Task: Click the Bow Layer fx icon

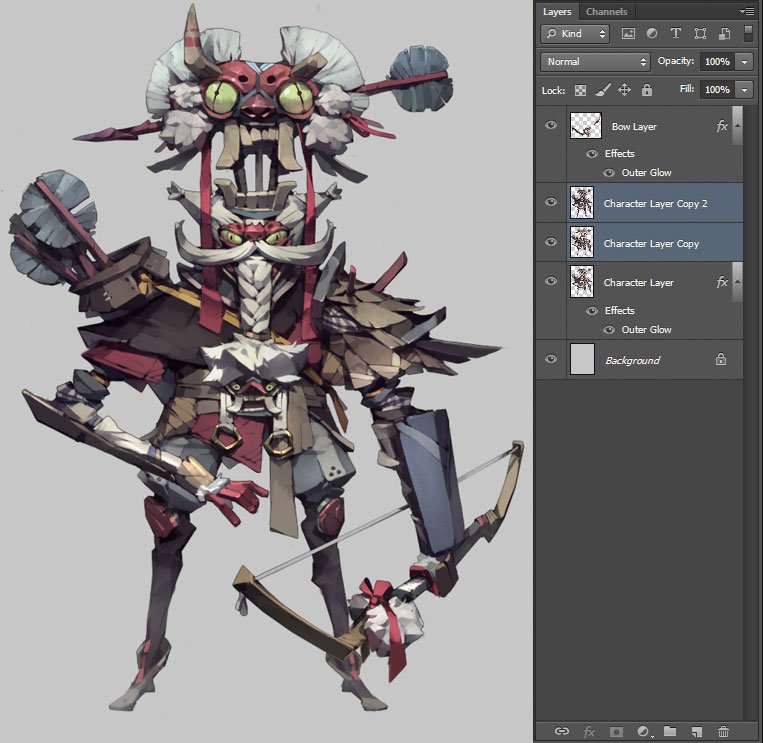Action: pos(722,126)
